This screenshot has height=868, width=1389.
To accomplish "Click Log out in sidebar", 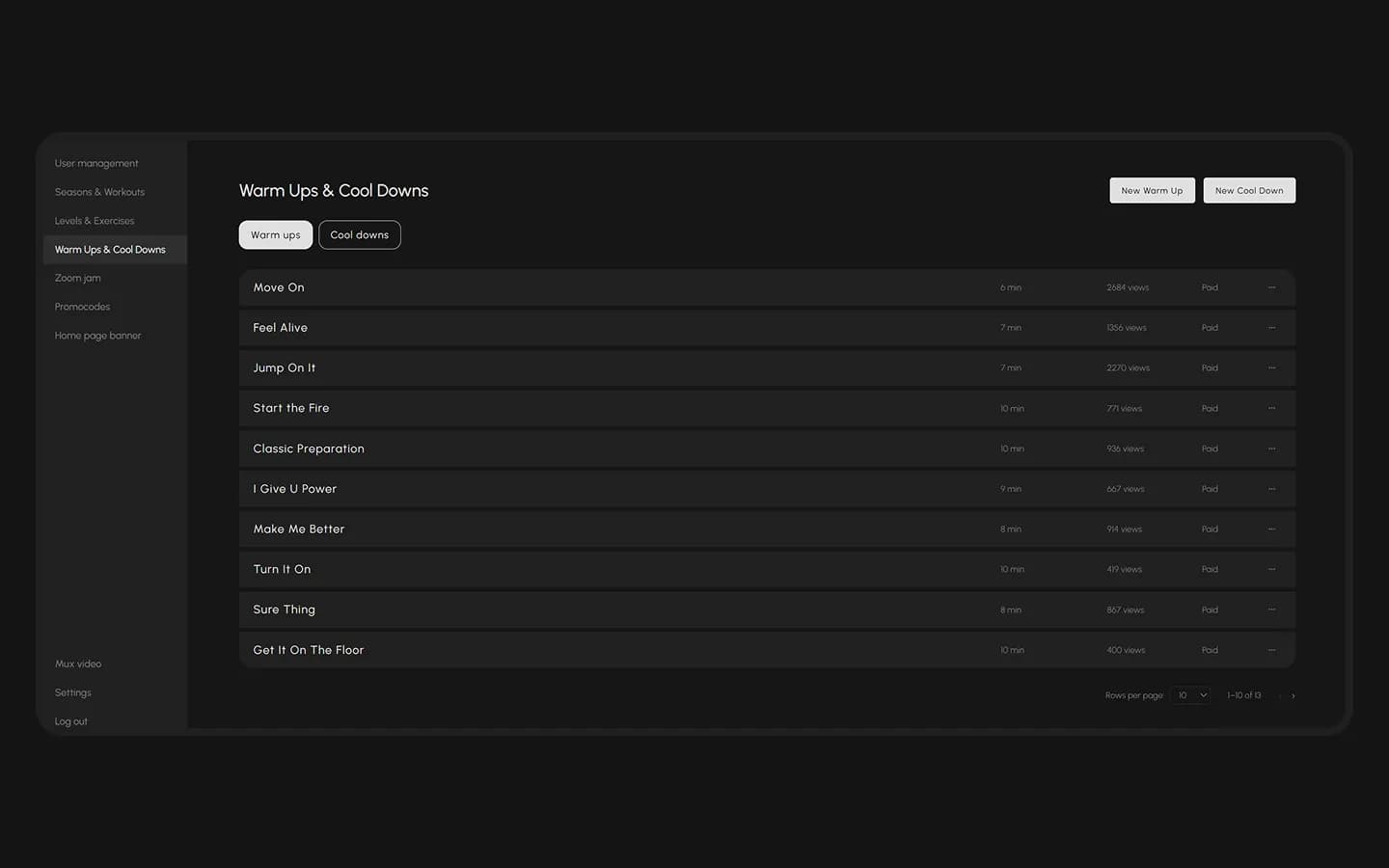I will pyautogui.click(x=71, y=721).
